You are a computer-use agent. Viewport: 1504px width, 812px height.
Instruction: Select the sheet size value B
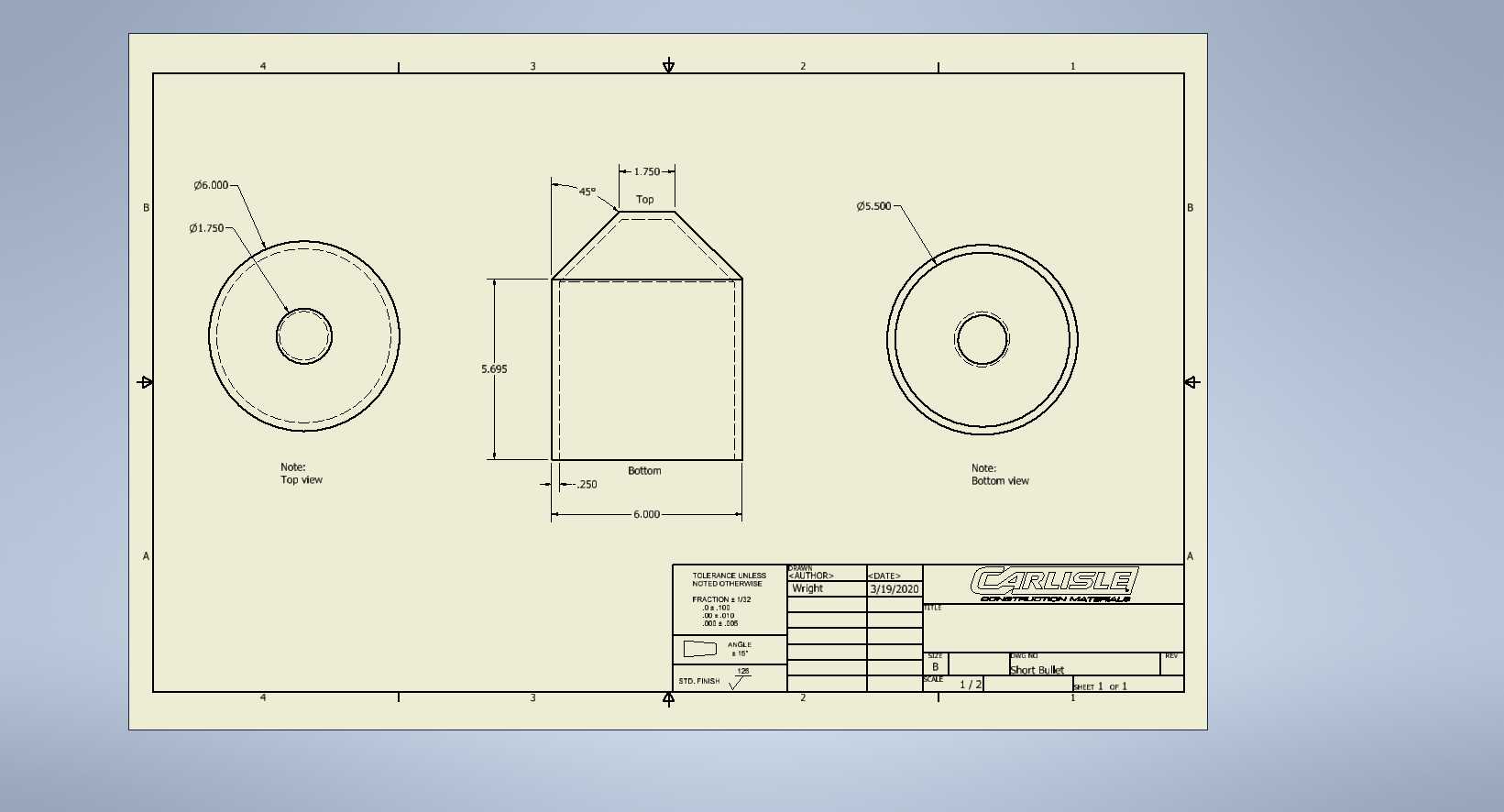coord(935,667)
